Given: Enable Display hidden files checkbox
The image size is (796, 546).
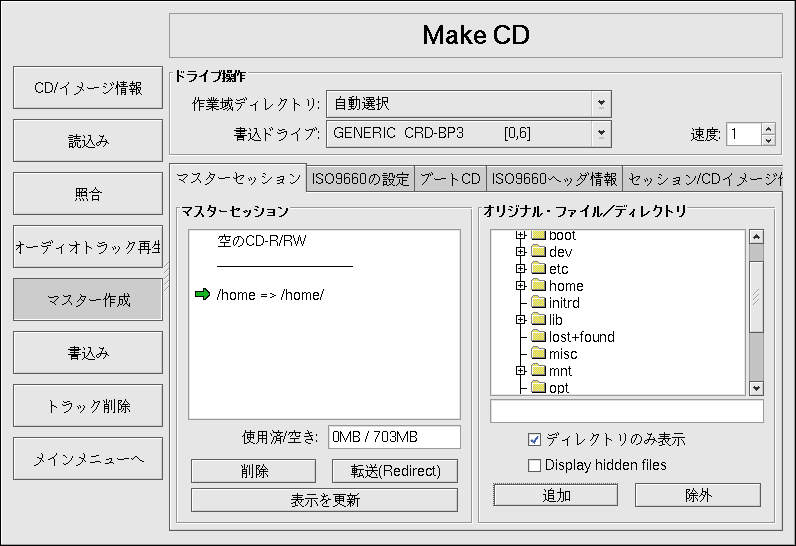Looking at the screenshot, I should (x=534, y=465).
